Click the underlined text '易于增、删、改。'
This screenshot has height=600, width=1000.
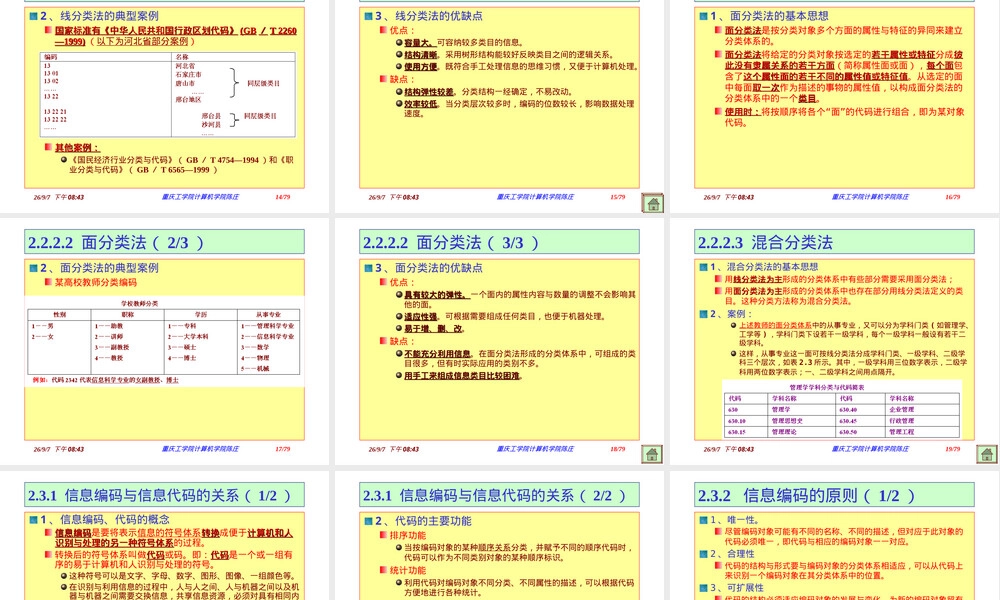coord(434,329)
